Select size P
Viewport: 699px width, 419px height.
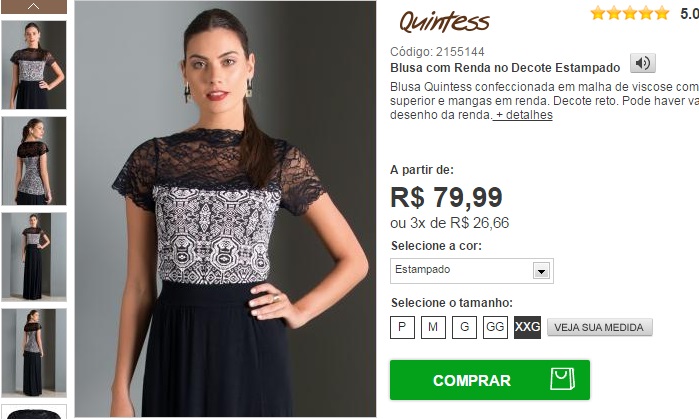pyautogui.click(x=402, y=327)
